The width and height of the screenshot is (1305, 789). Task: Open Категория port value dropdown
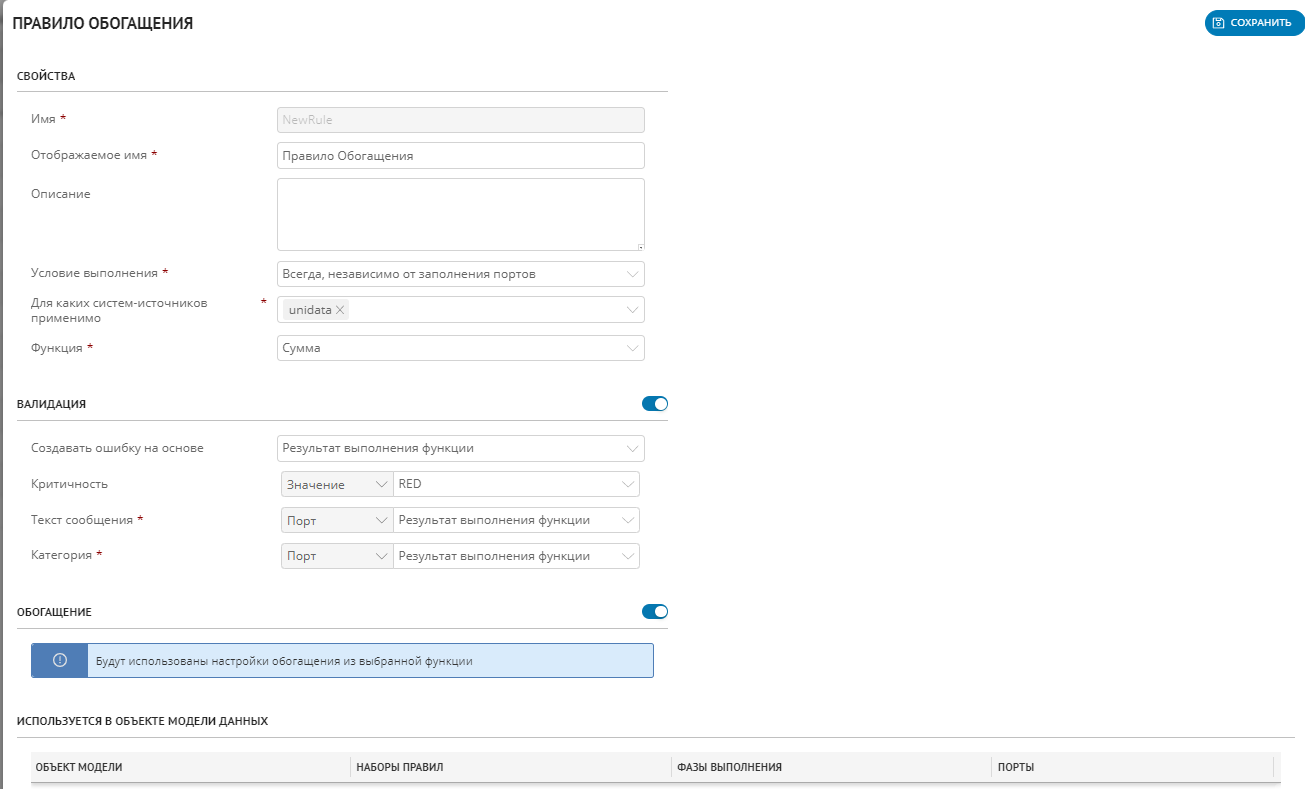(x=516, y=556)
